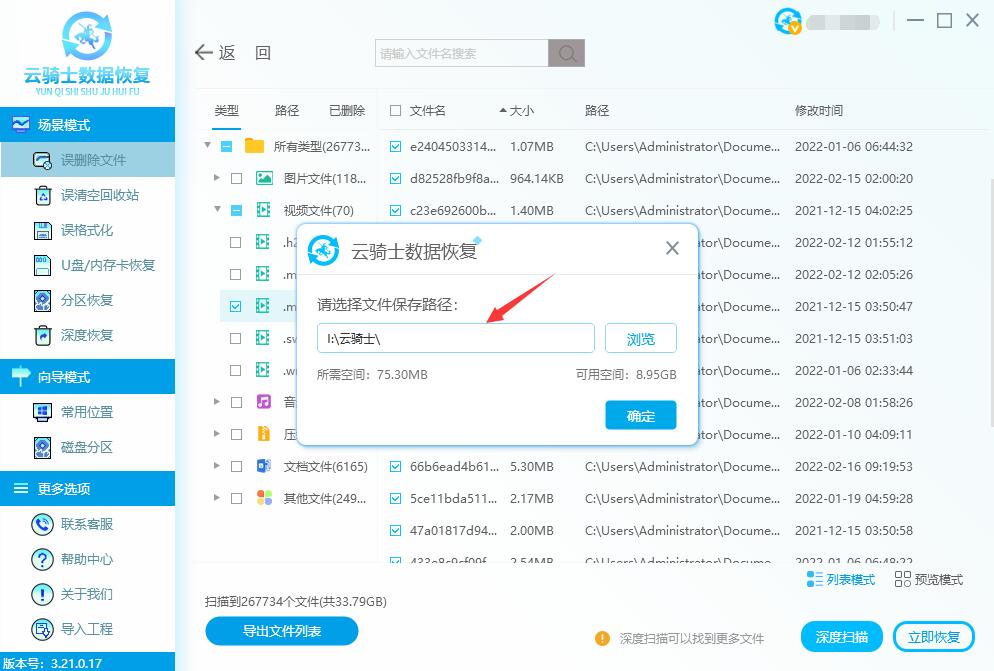The image size is (994, 671).
Task: Click 浏览 to browse save path
Action: point(640,338)
